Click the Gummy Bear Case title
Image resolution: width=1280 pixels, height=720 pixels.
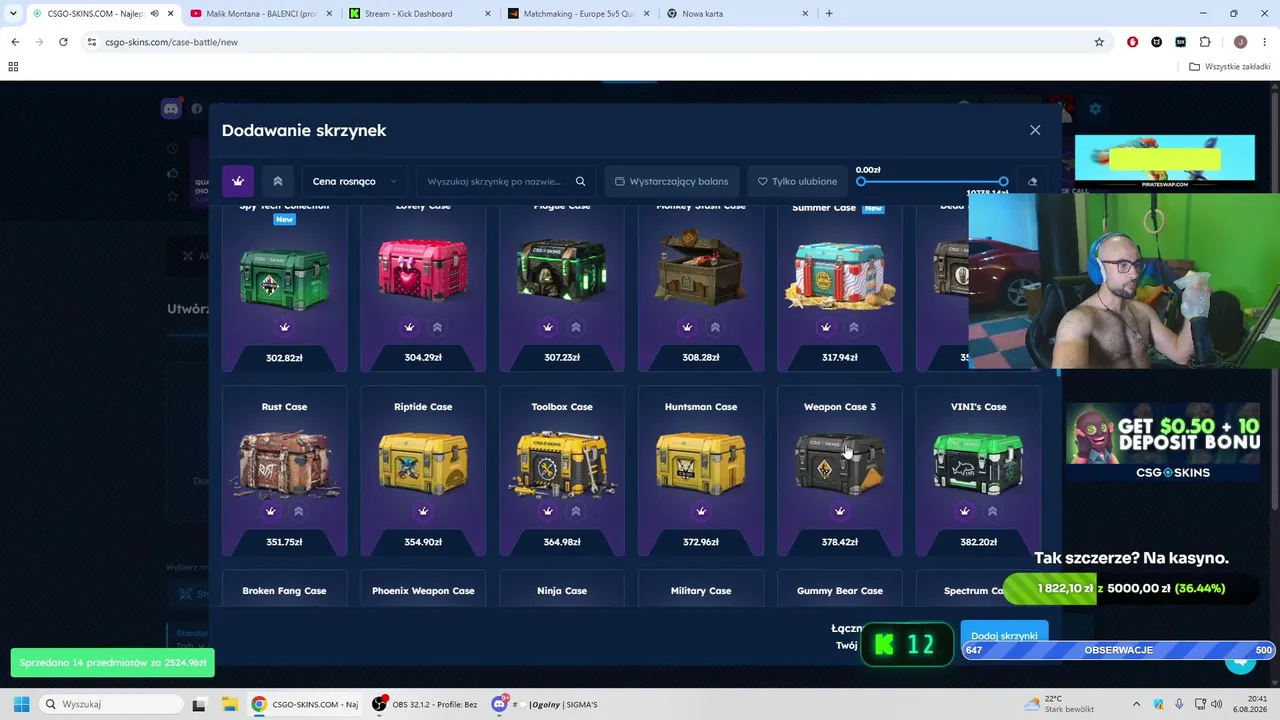[x=840, y=591]
